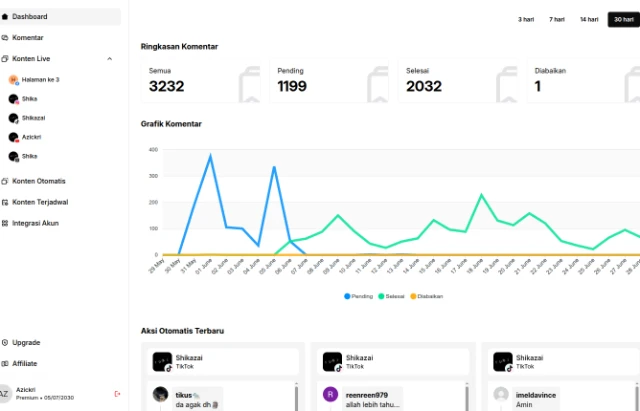Click the Konten Terjadwal calendar icon

click(x=6, y=202)
